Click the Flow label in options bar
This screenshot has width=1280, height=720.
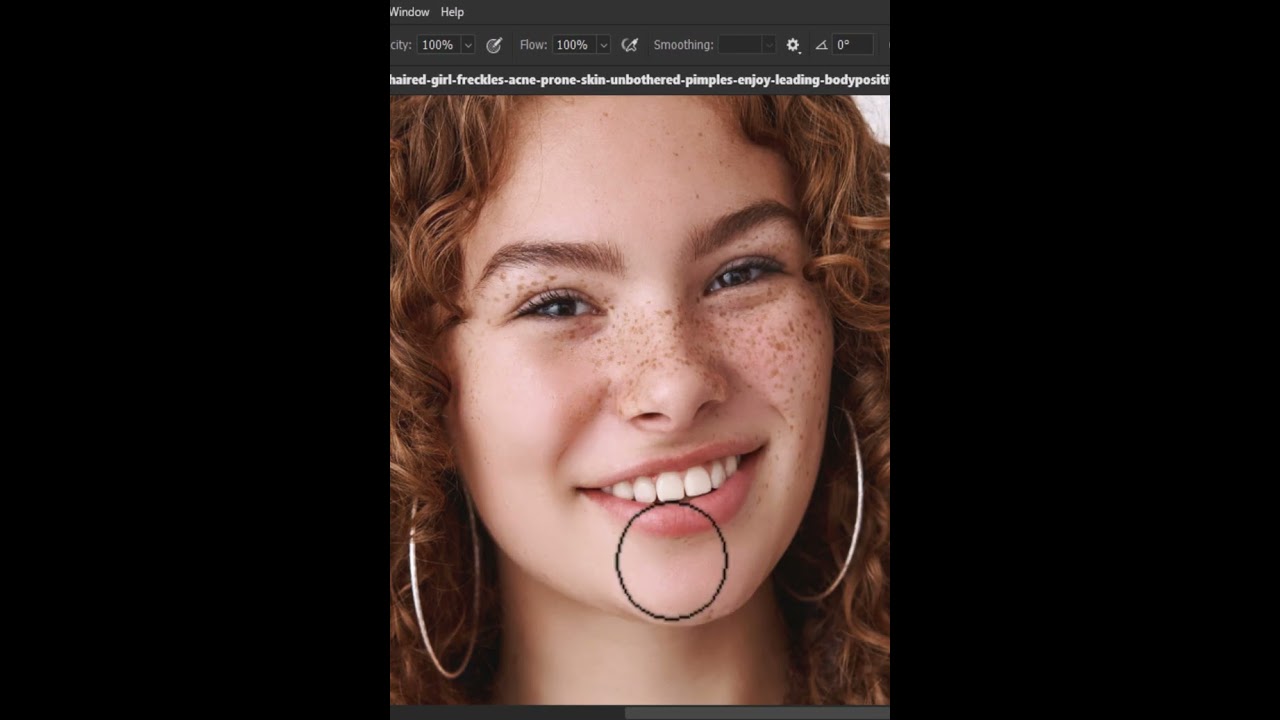[x=533, y=45]
